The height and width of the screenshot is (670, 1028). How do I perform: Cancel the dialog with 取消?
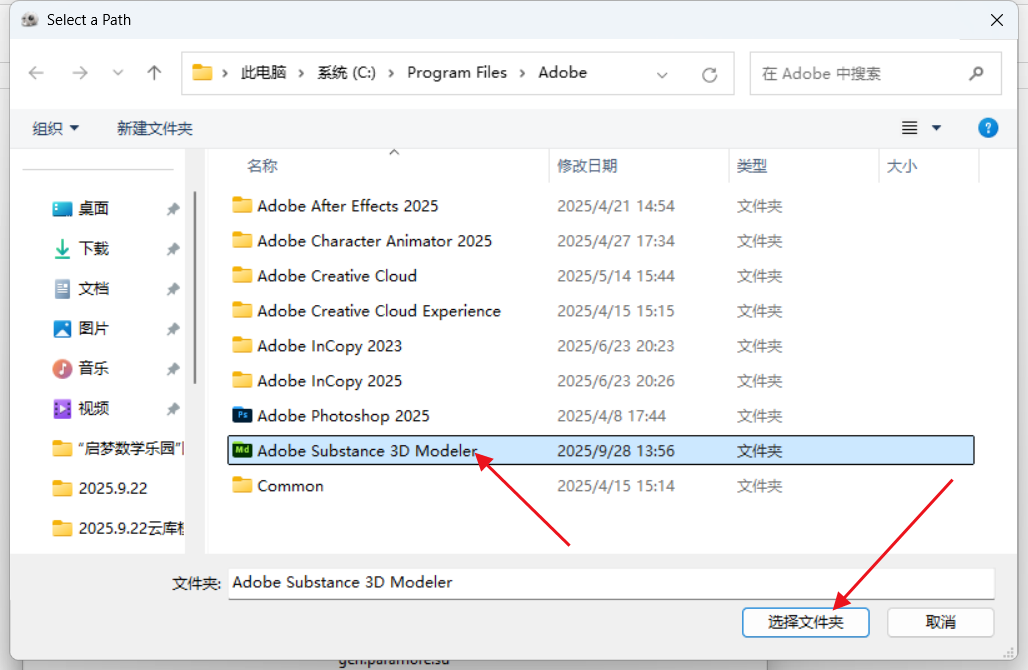point(941,622)
